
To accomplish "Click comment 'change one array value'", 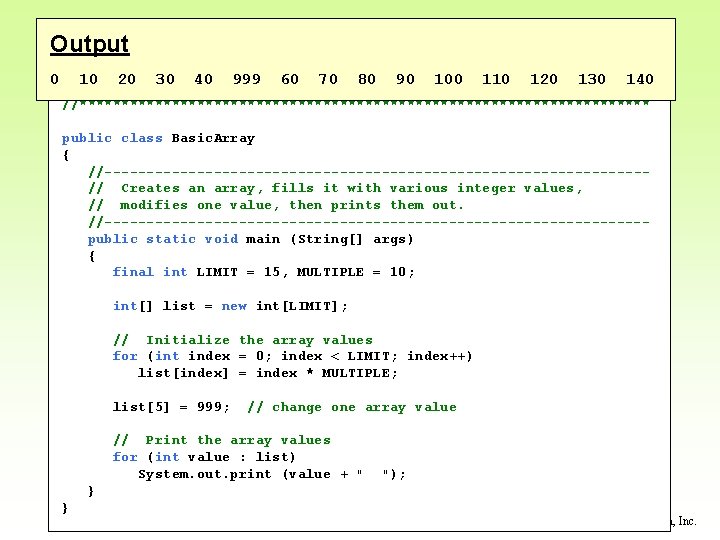I will tap(352, 407).
